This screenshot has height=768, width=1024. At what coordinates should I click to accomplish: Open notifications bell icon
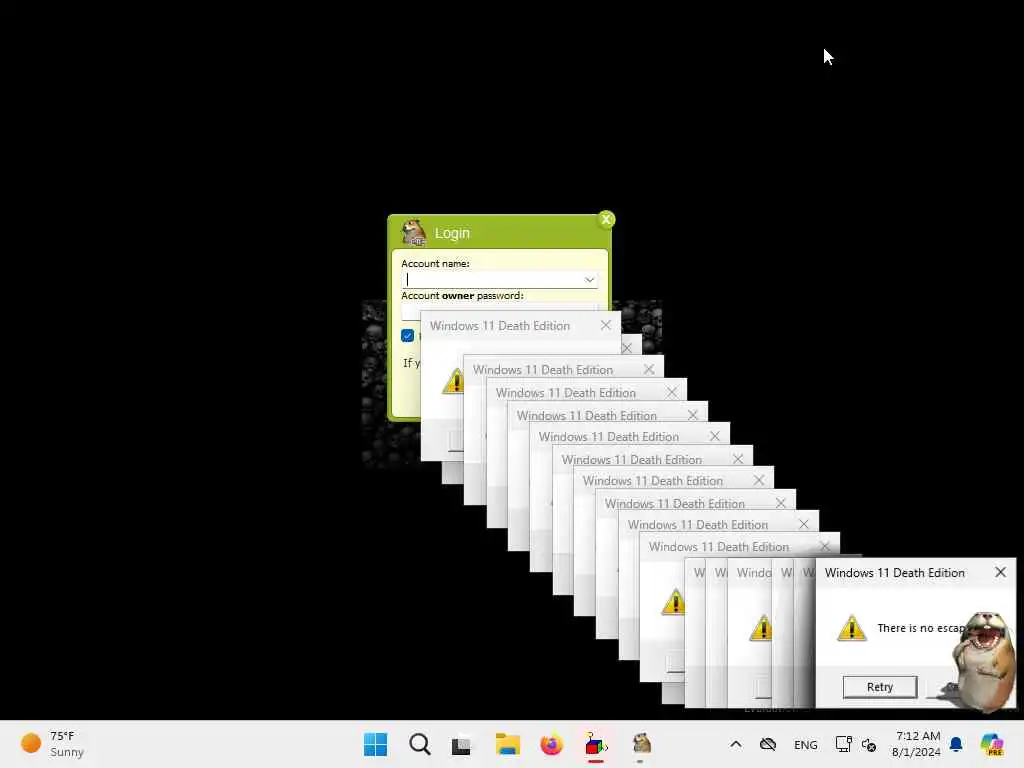956,744
